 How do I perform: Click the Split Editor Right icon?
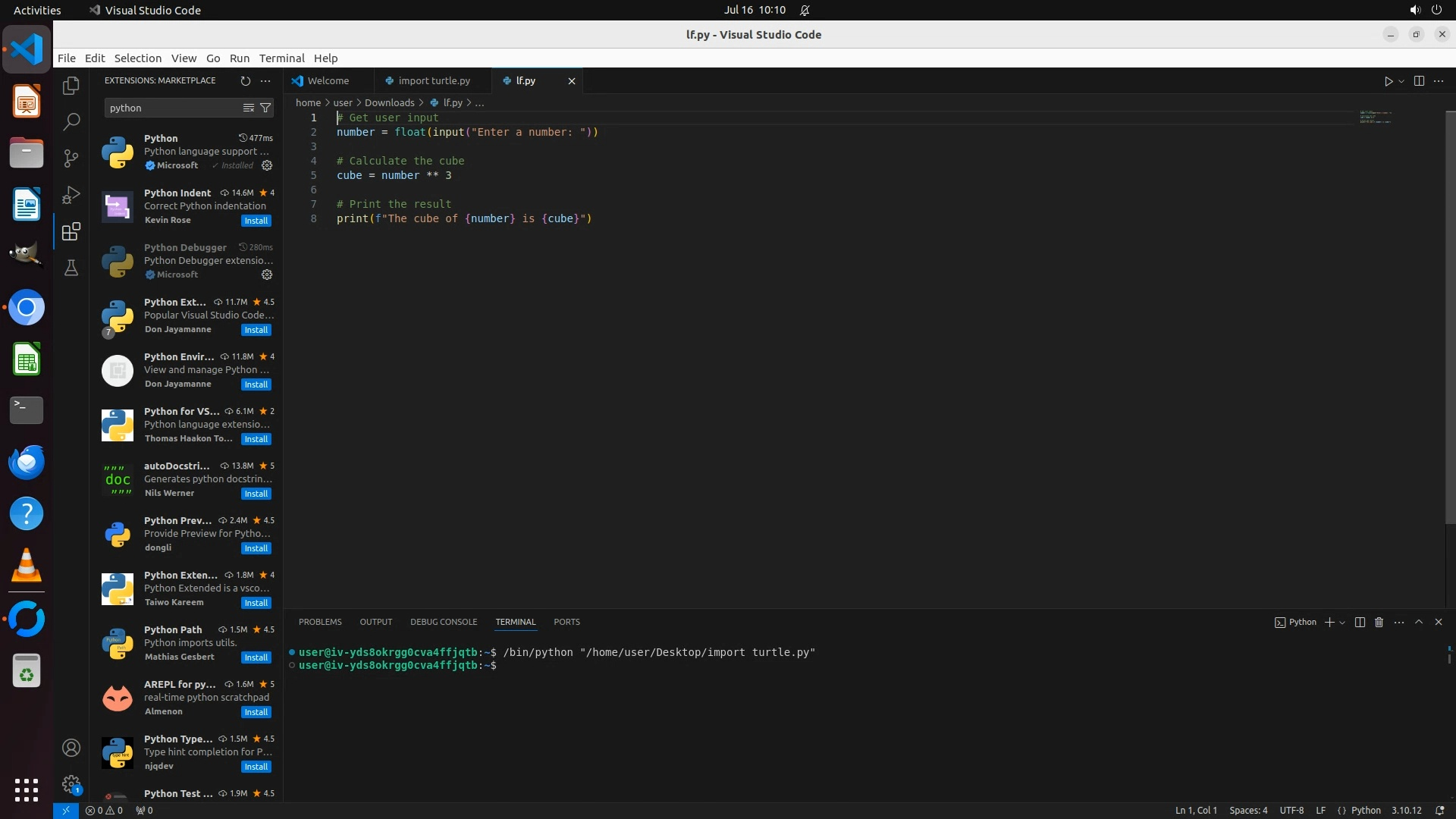[x=1419, y=81]
